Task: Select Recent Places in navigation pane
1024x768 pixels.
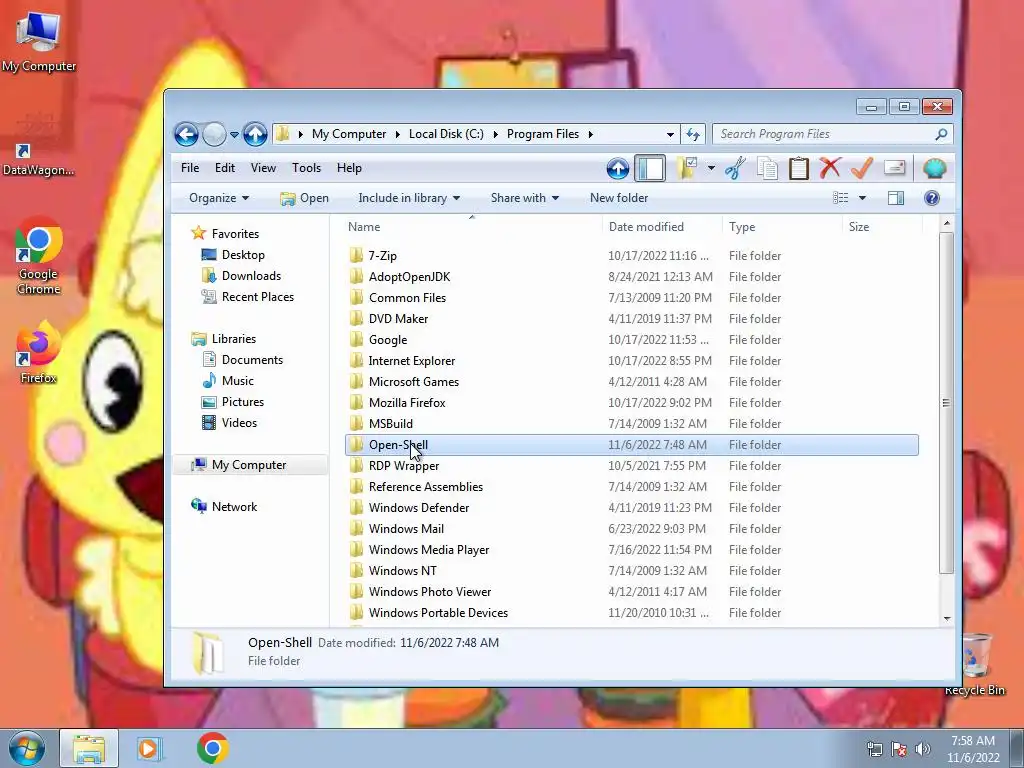Action: (248, 296)
